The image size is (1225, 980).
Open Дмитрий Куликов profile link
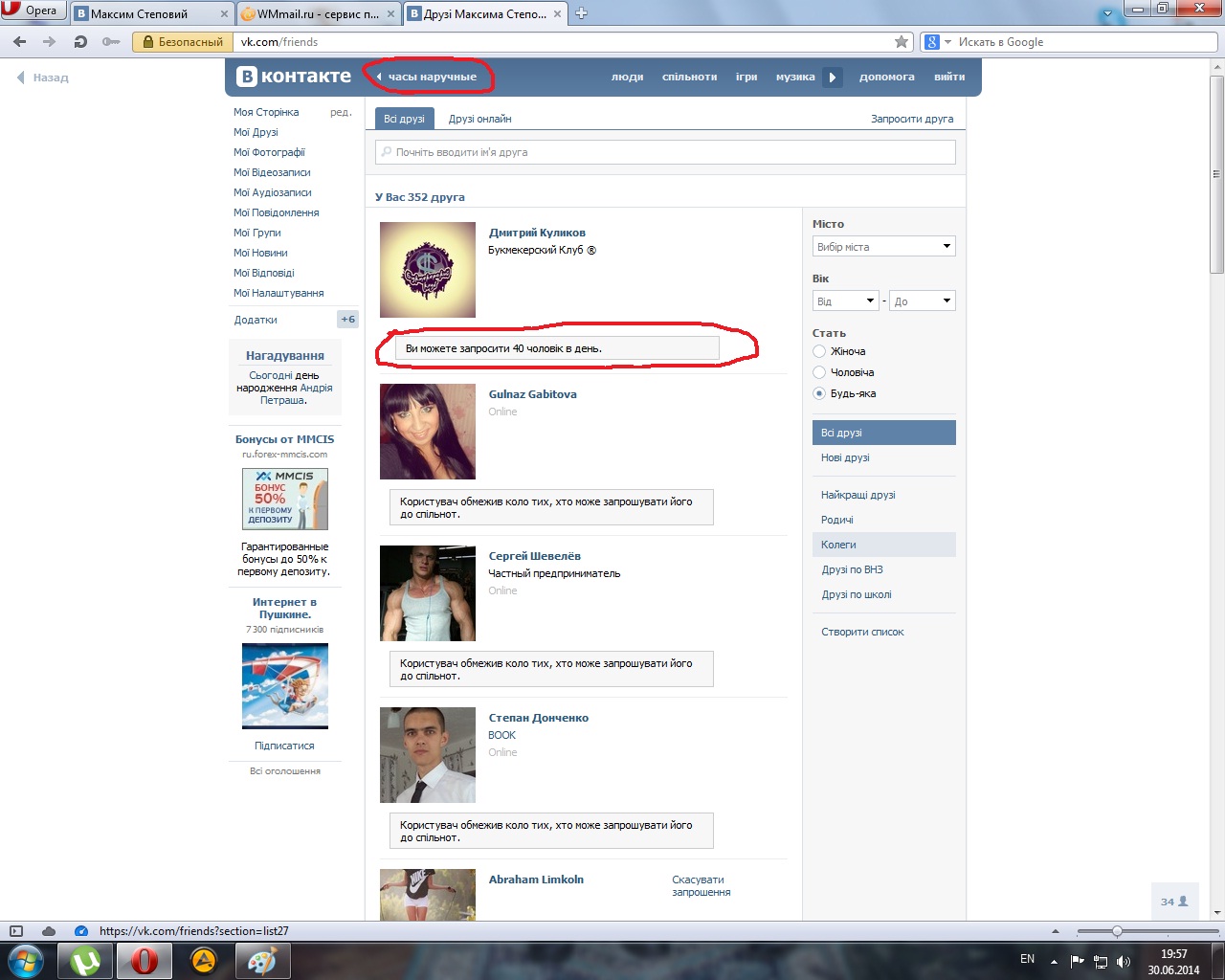(537, 233)
